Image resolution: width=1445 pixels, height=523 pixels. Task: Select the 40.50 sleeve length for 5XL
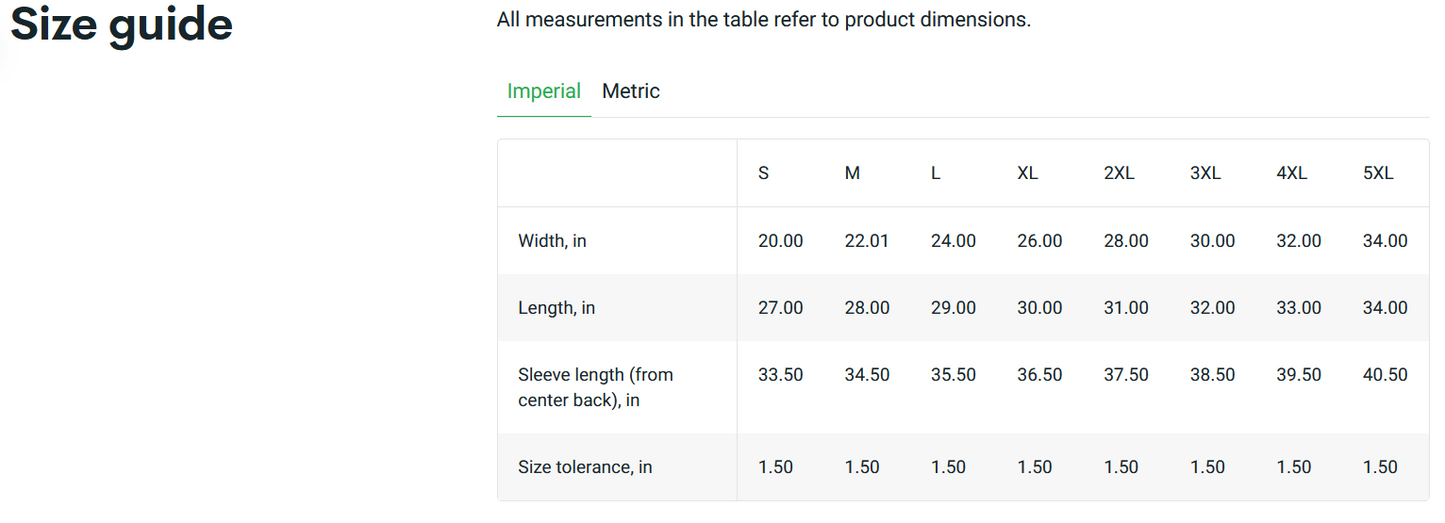1385,375
